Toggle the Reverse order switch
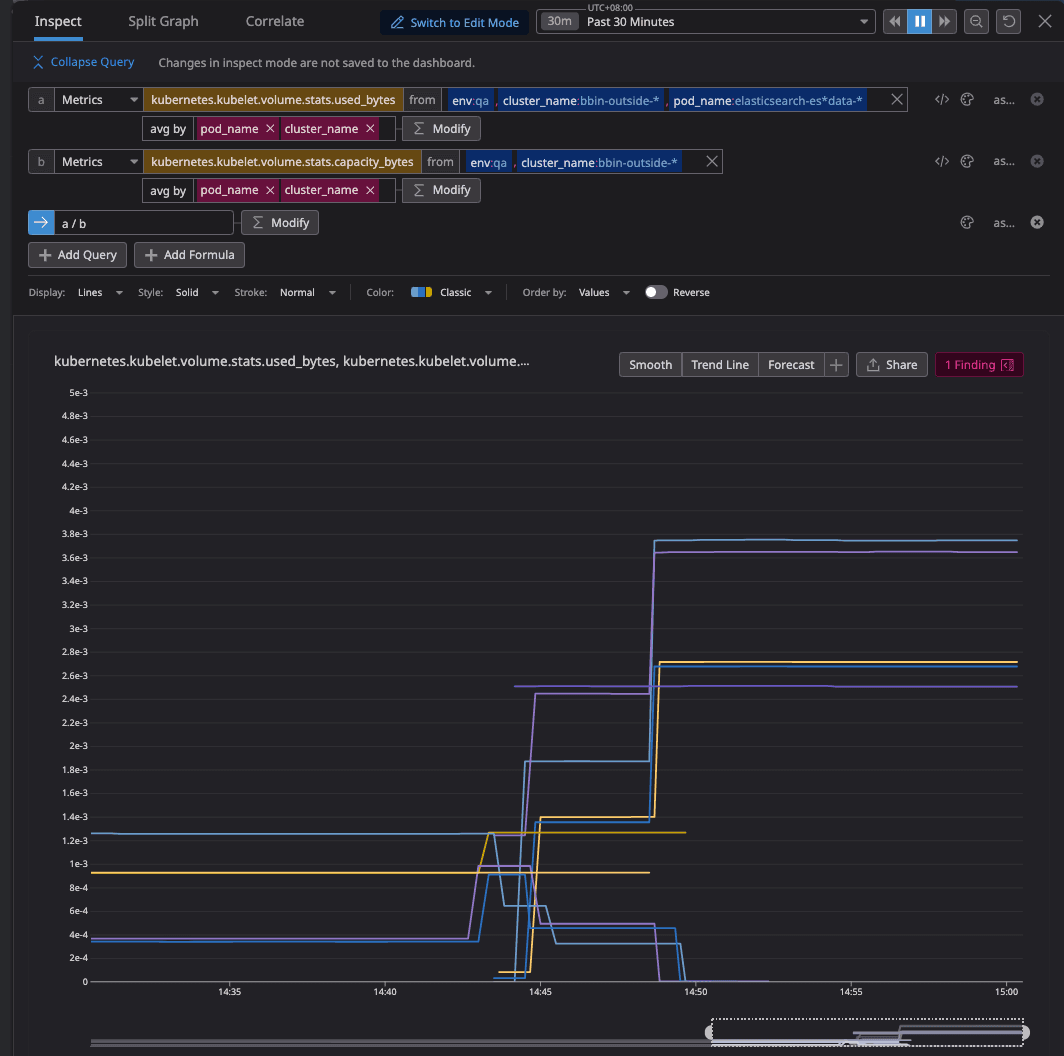 [656, 293]
